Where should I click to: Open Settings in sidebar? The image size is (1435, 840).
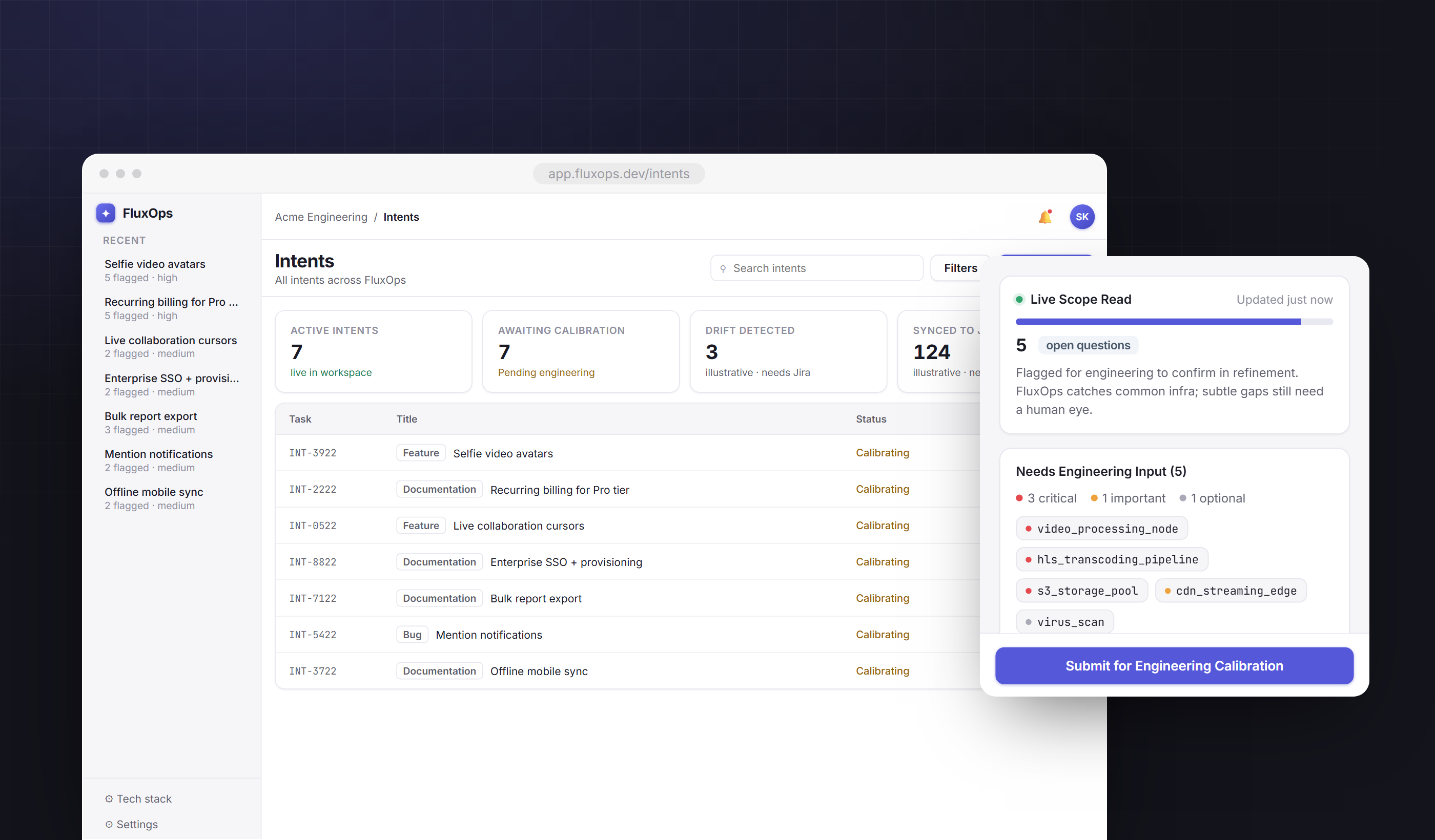[132, 825]
